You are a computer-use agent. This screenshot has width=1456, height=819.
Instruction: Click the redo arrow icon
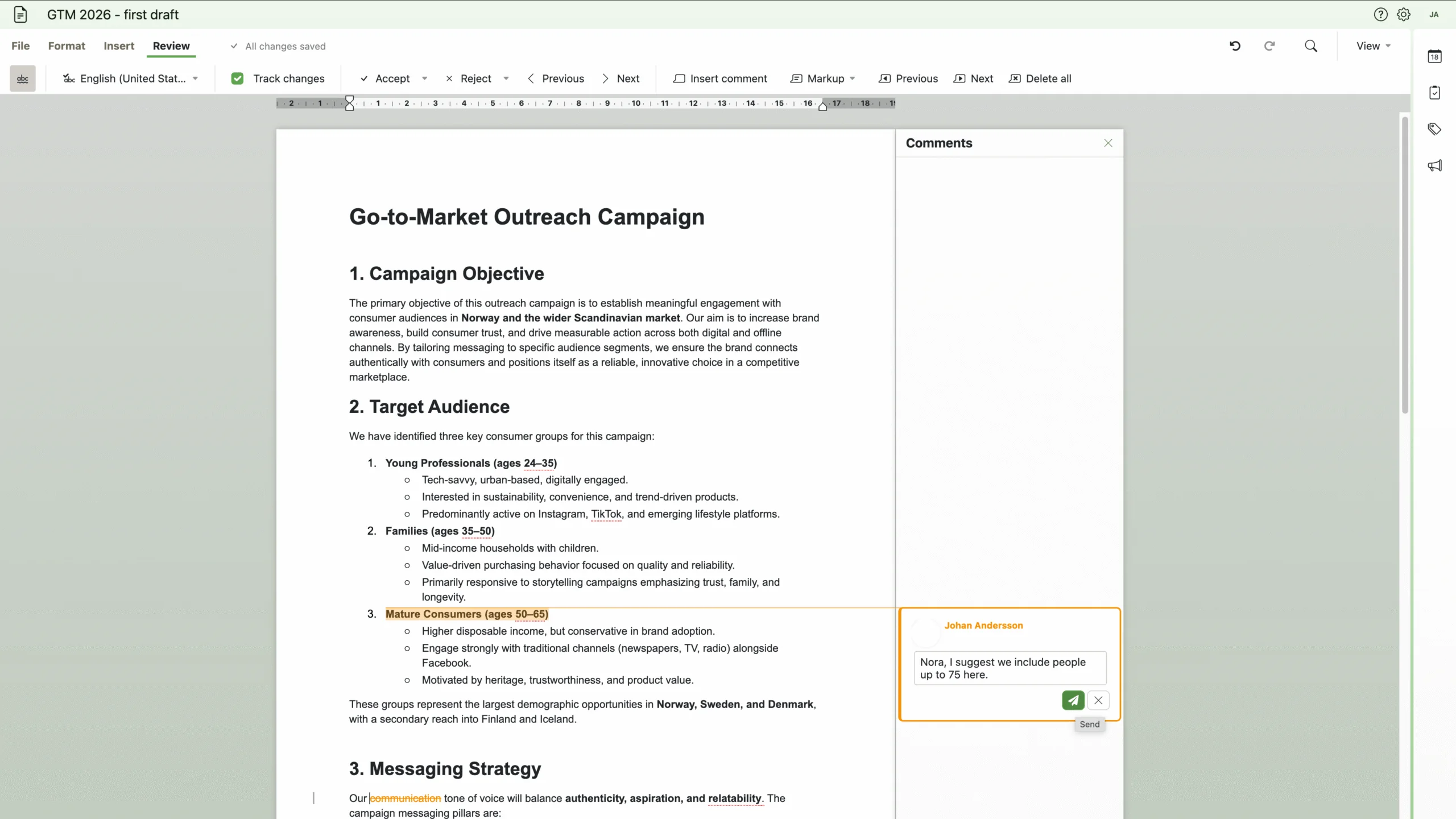click(1269, 46)
